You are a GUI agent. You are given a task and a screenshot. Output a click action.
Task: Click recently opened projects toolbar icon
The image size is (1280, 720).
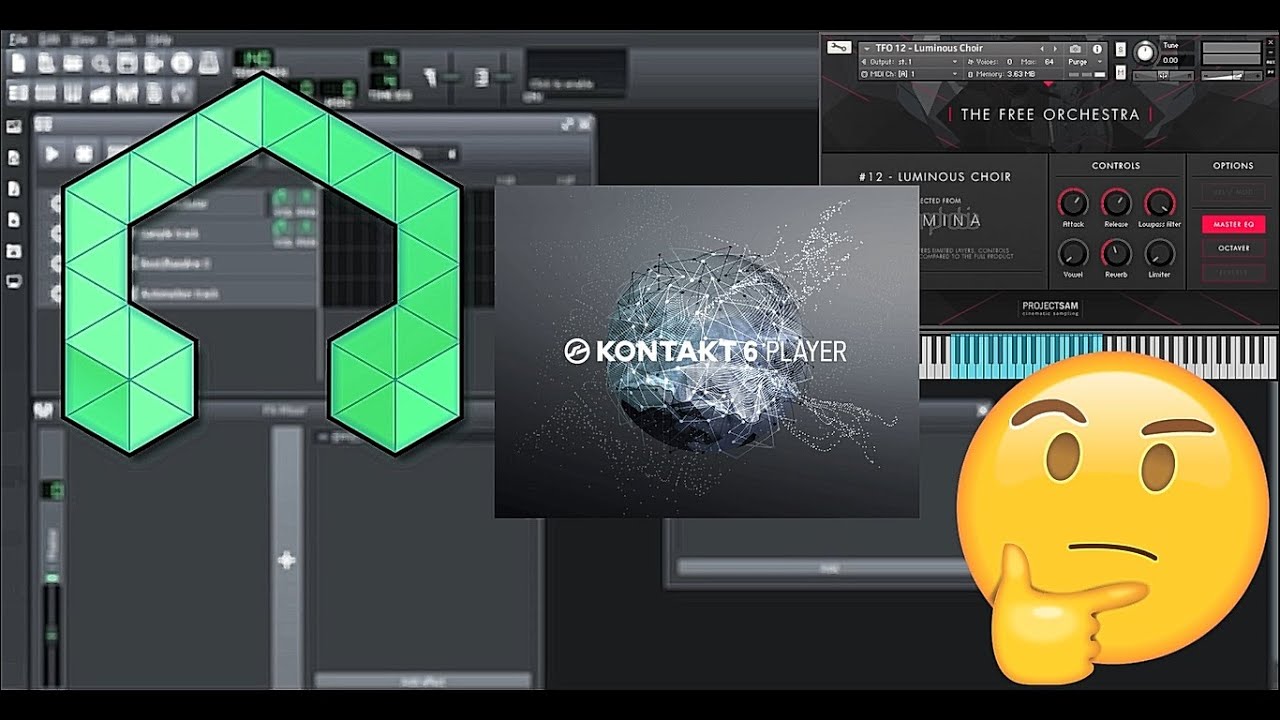(x=100, y=63)
